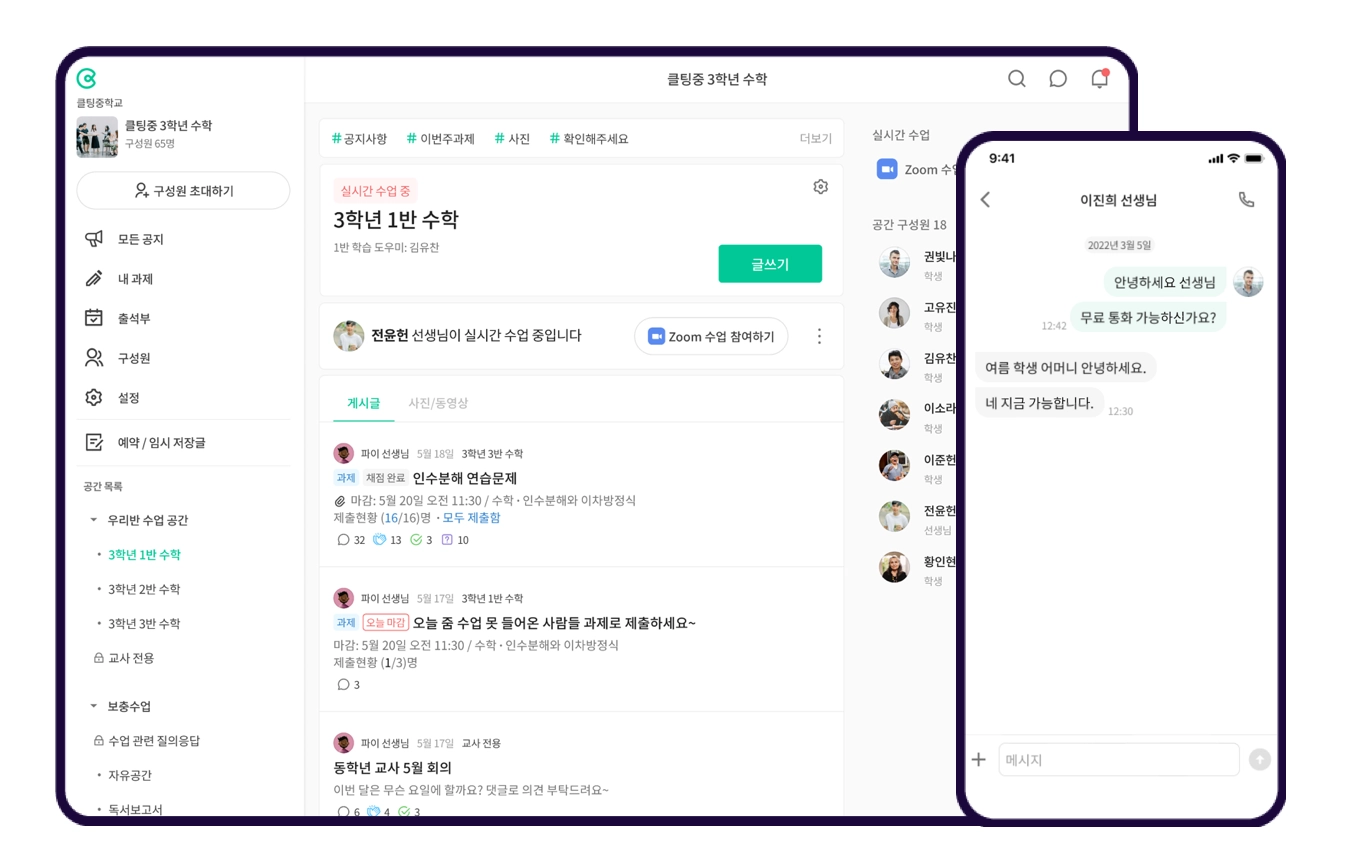The width and height of the screenshot is (1359, 863).
Task: Expand hashtags with 더보기
Action: tap(815, 139)
